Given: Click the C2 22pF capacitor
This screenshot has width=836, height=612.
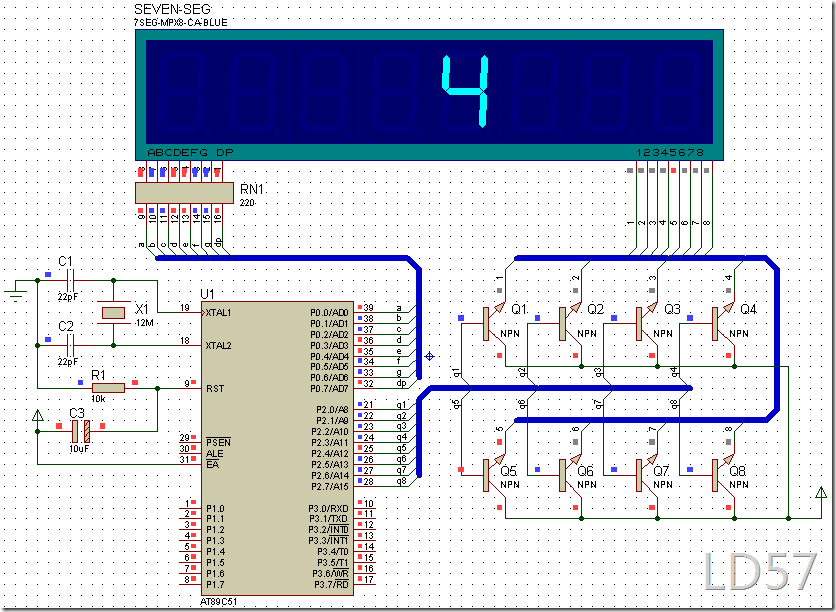Looking at the screenshot, I should click(x=65, y=345).
